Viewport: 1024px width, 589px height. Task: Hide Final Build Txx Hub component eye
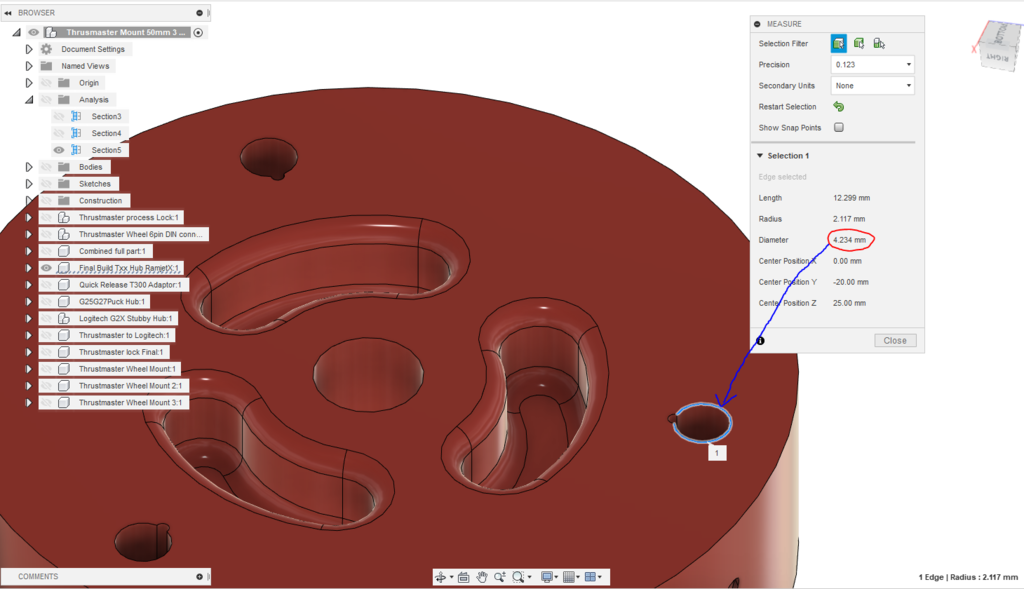[x=46, y=268]
